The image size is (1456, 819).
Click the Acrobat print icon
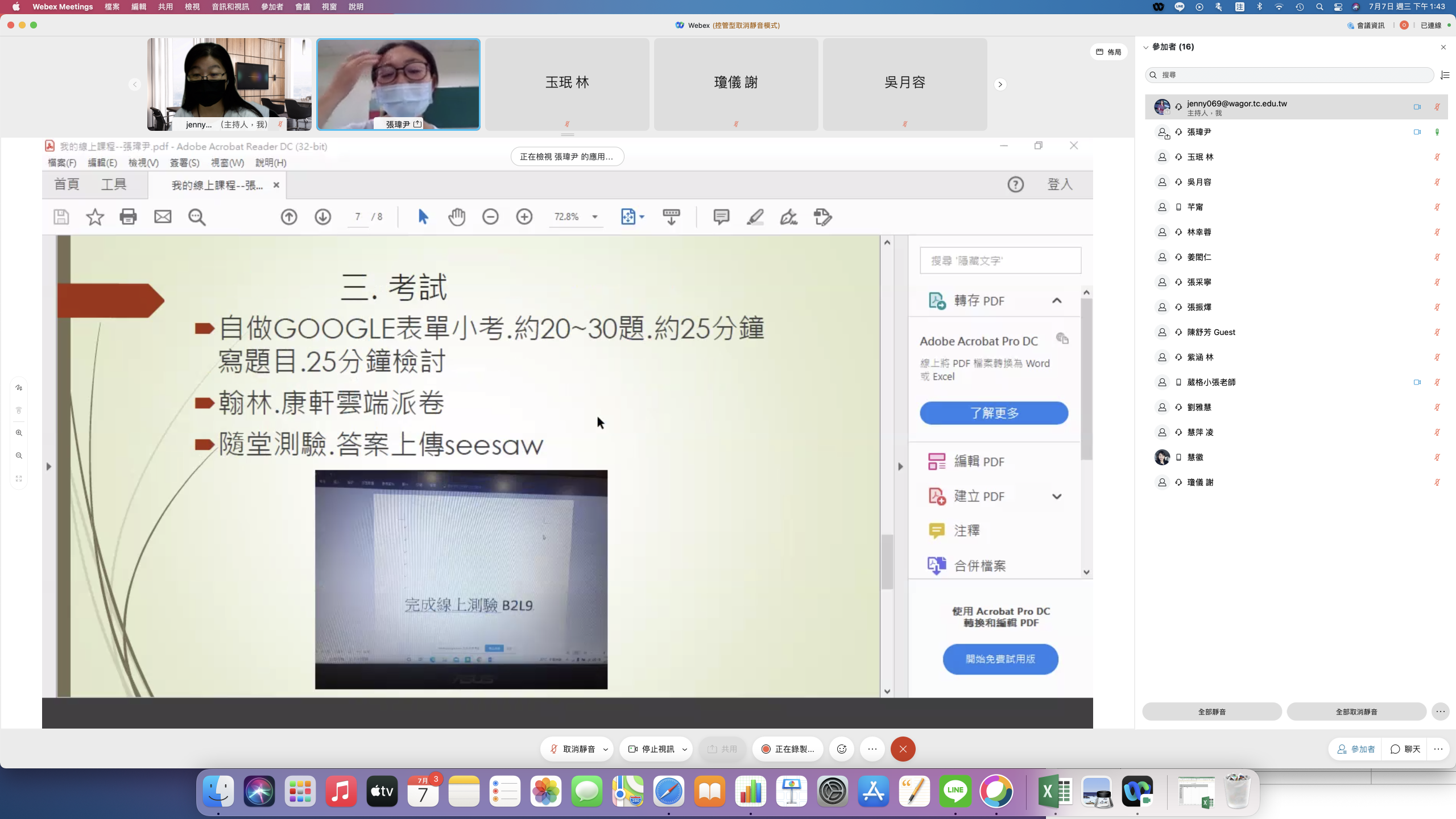(x=128, y=217)
